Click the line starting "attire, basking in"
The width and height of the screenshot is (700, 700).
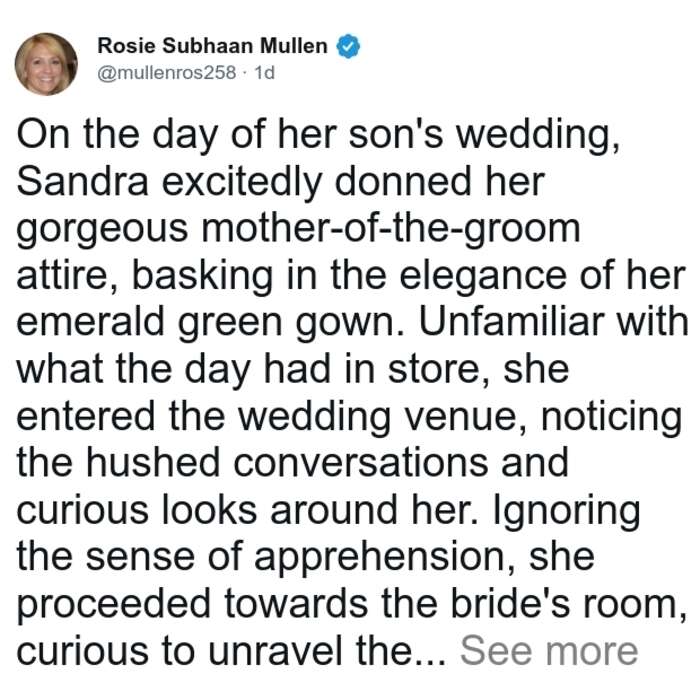pos(351,276)
